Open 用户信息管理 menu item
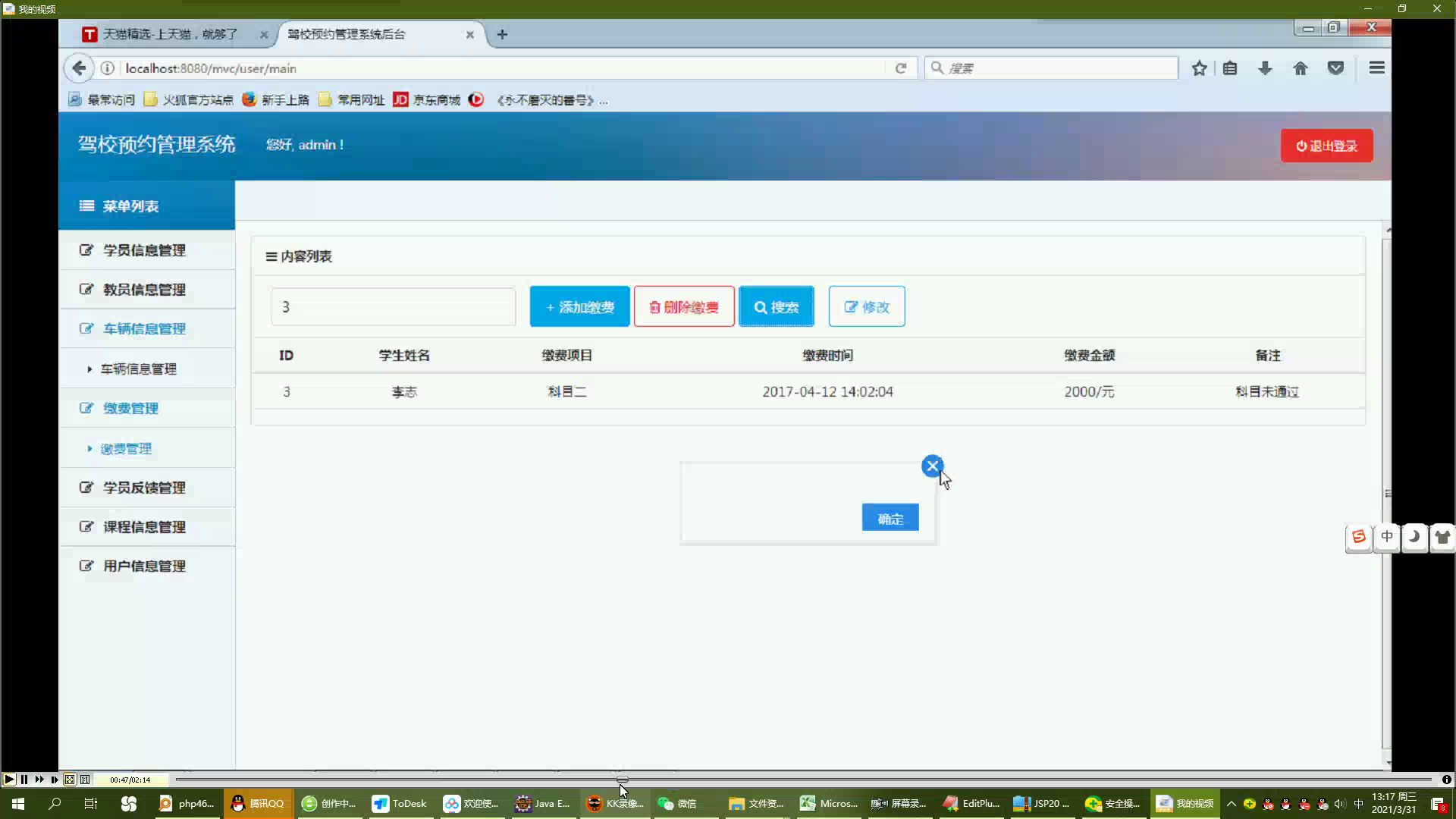 click(146, 566)
